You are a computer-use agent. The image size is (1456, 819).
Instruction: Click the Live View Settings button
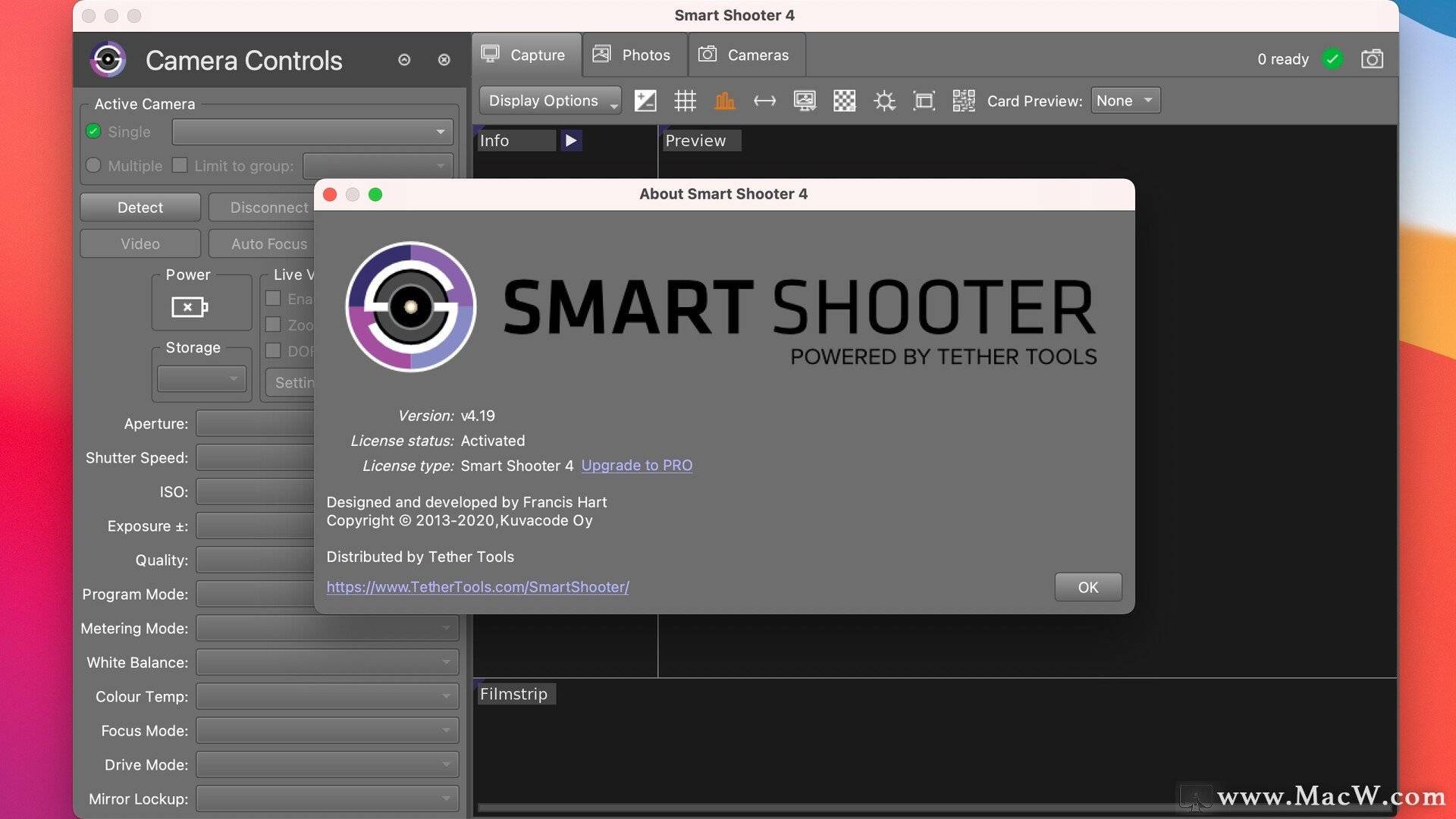pyautogui.click(x=290, y=382)
